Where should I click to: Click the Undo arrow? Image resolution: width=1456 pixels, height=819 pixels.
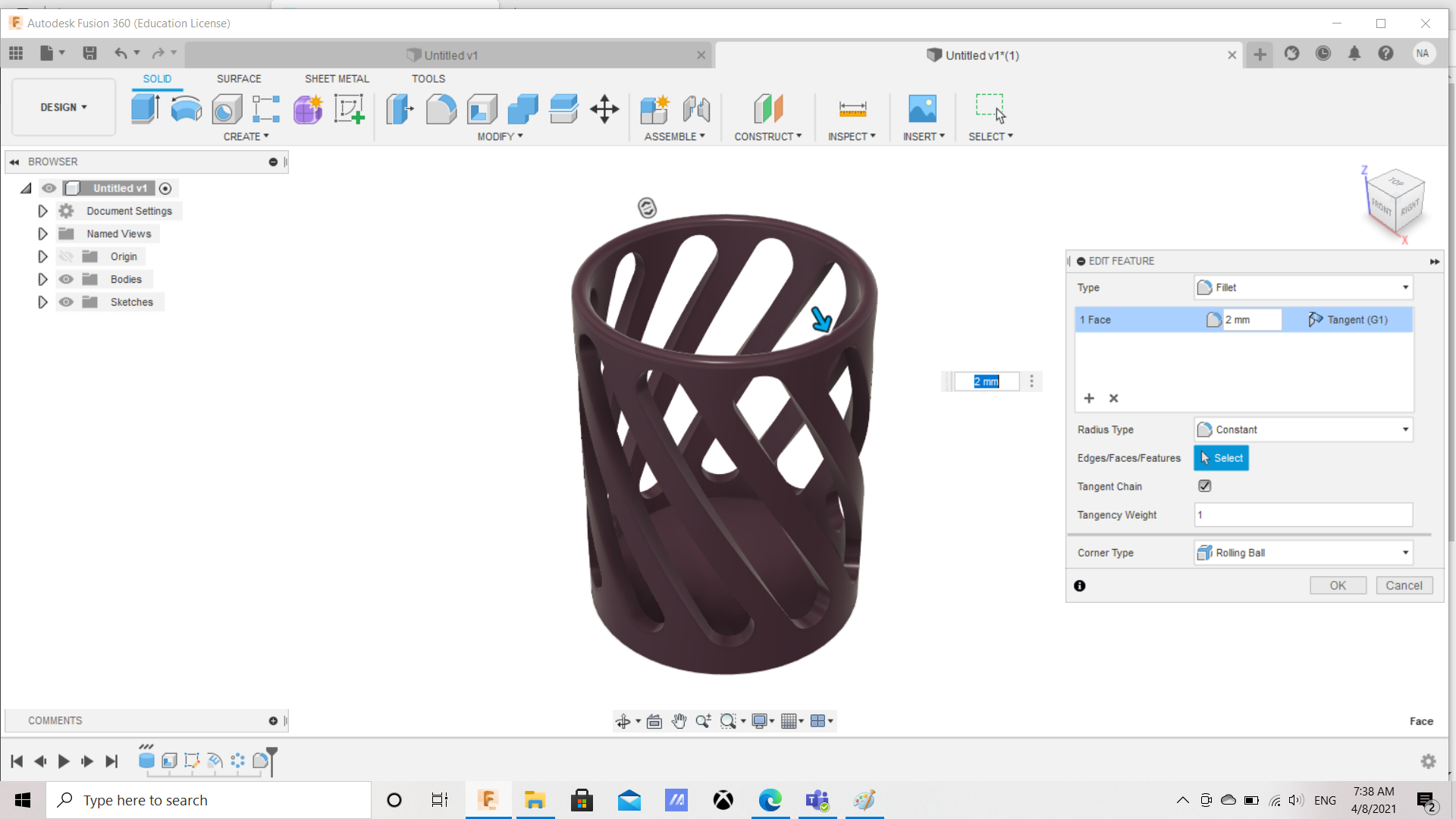[x=121, y=53]
